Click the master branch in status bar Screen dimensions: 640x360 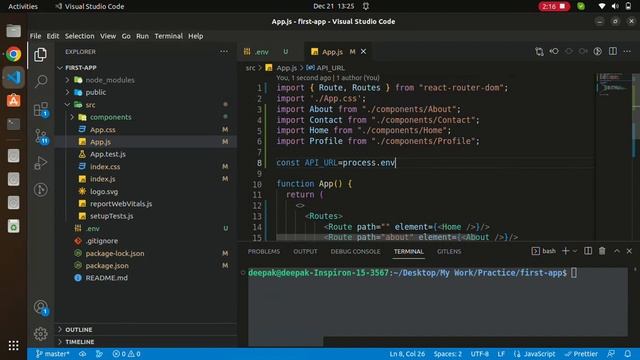tap(52, 354)
